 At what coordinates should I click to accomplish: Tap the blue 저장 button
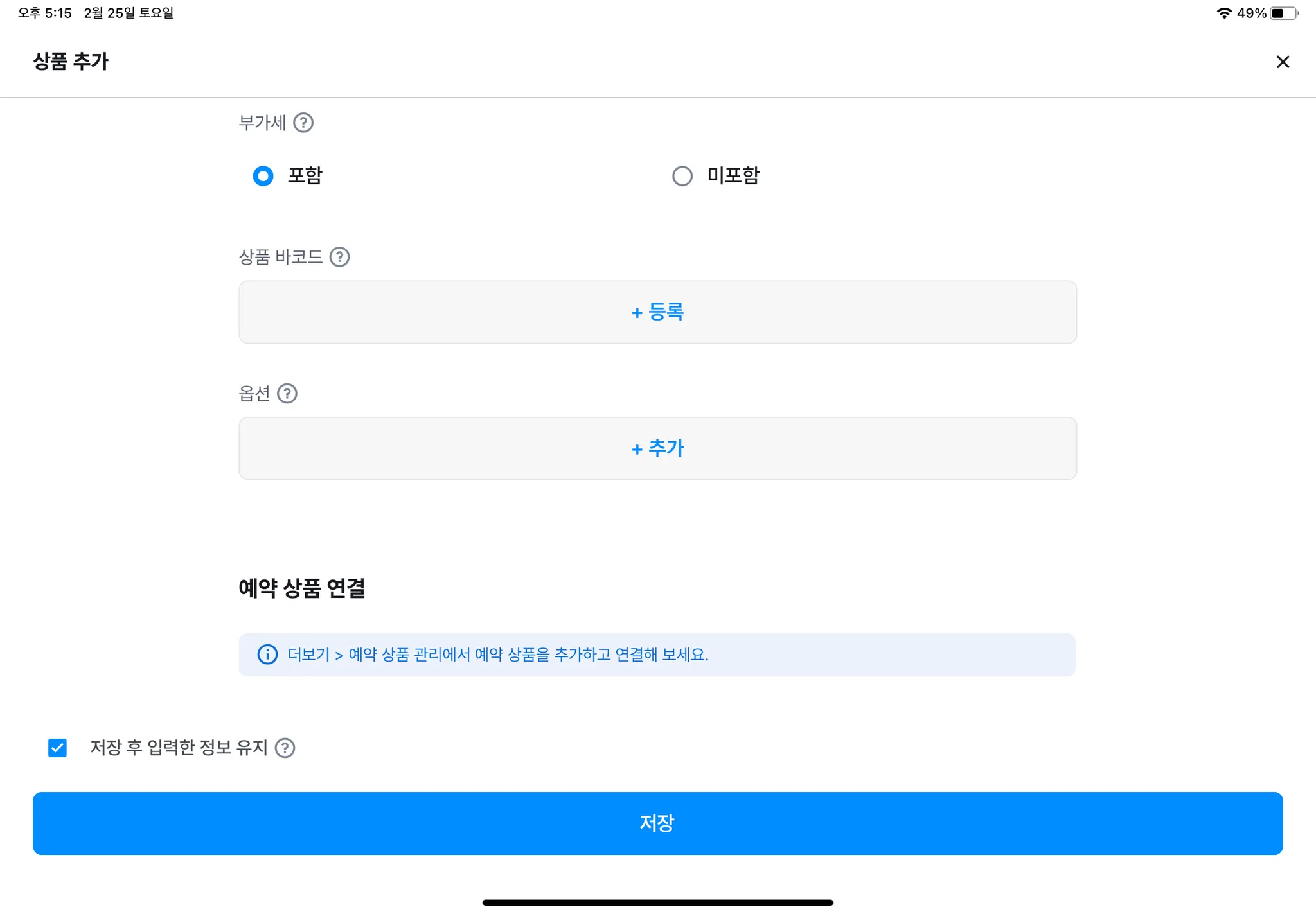coord(657,823)
